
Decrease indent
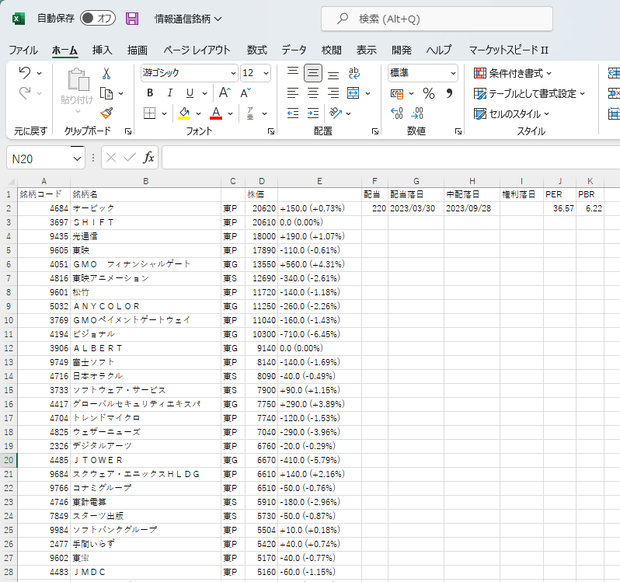[x=293, y=113]
